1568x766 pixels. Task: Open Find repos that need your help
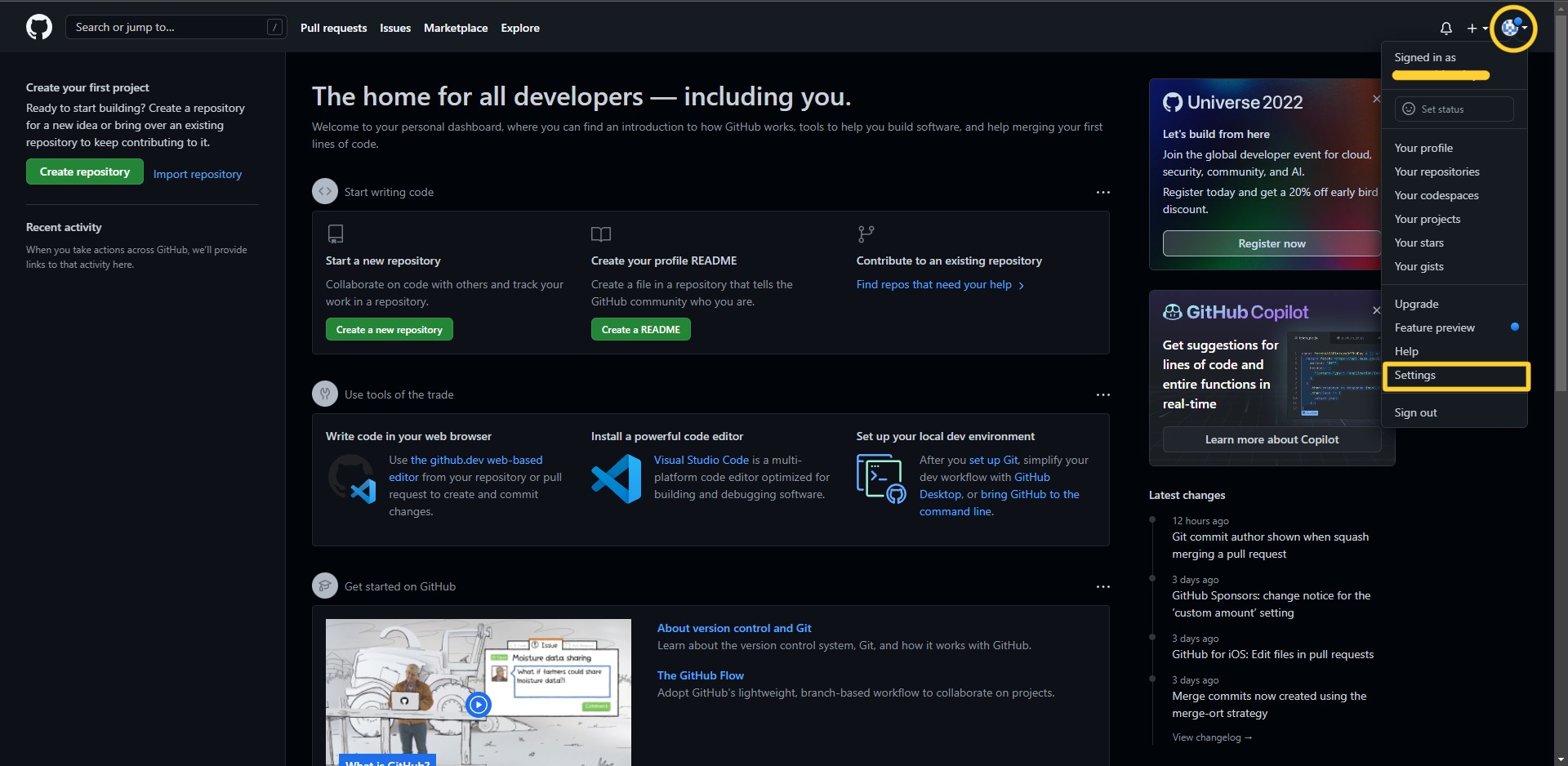940,284
